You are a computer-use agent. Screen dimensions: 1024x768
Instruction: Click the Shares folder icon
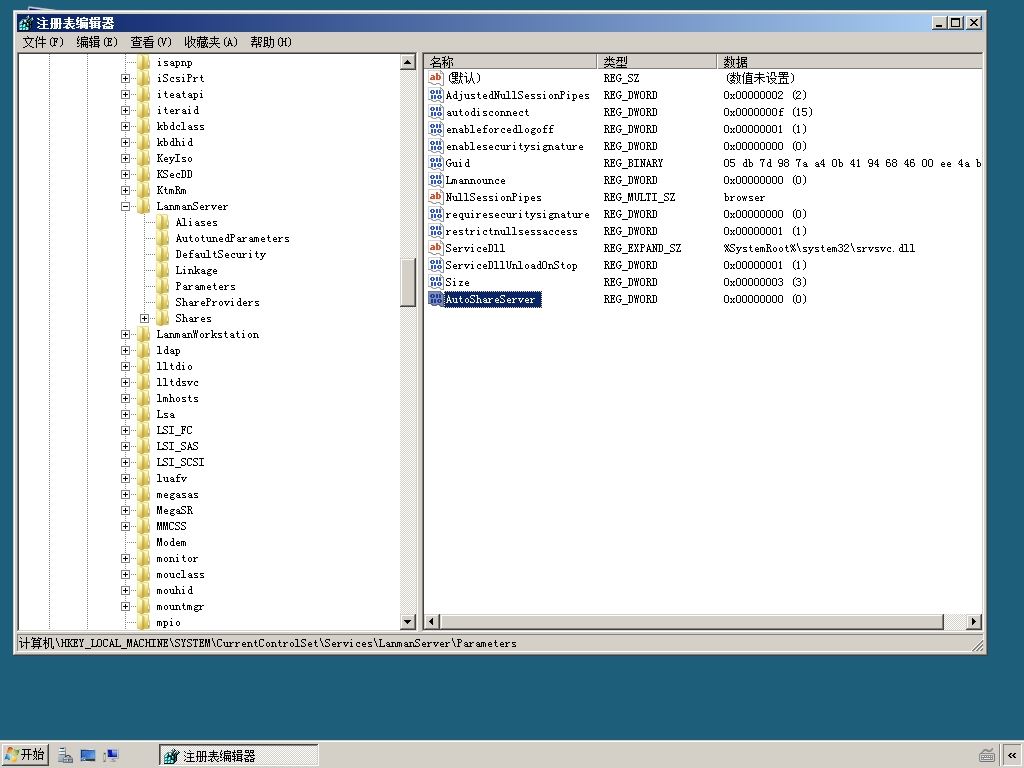point(163,318)
